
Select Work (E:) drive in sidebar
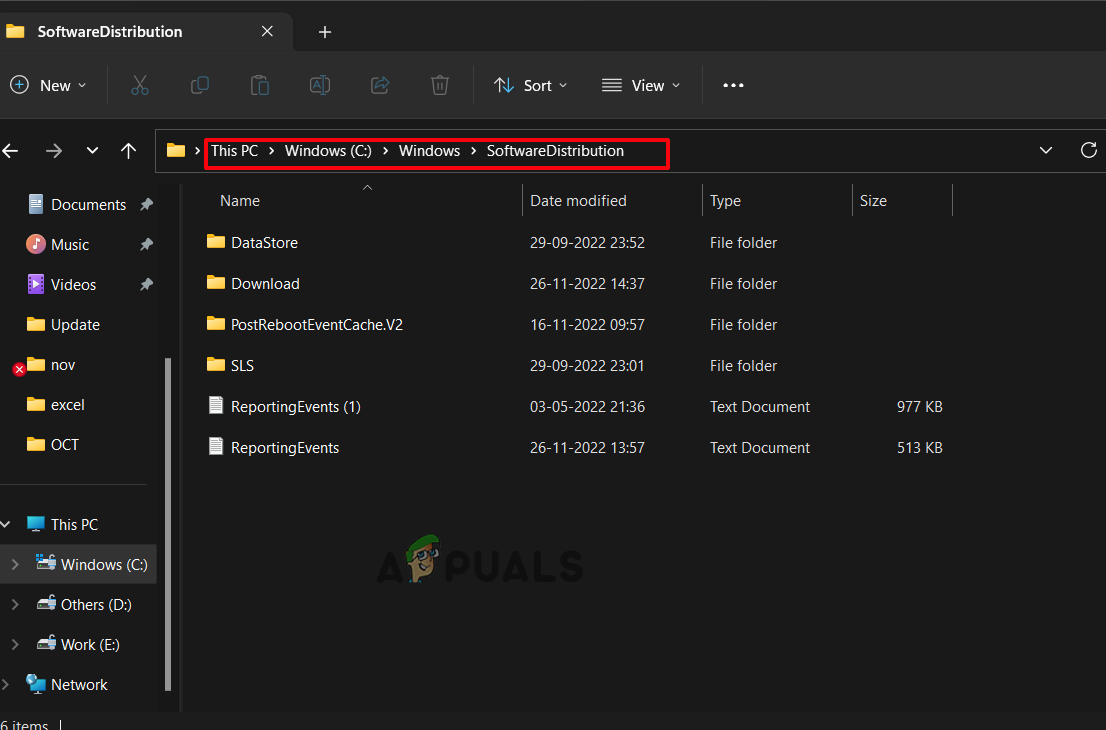click(90, 645)
